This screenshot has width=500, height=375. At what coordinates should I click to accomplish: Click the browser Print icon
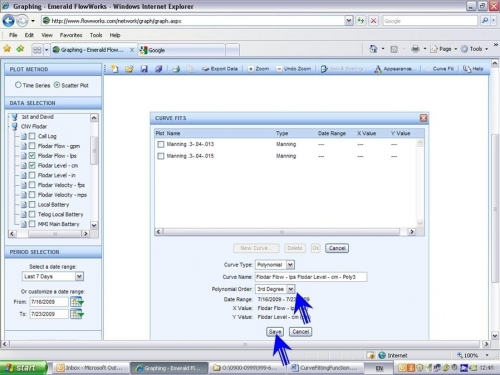[415, 49]
